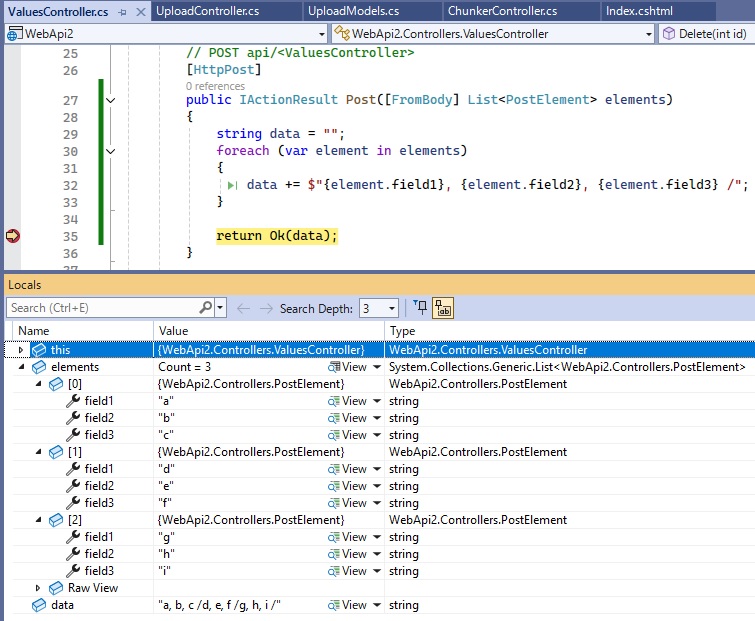This screenshot has height=621, width=755.
Task: Click the Locals search magnifier icon
Action: coord(206,307)
